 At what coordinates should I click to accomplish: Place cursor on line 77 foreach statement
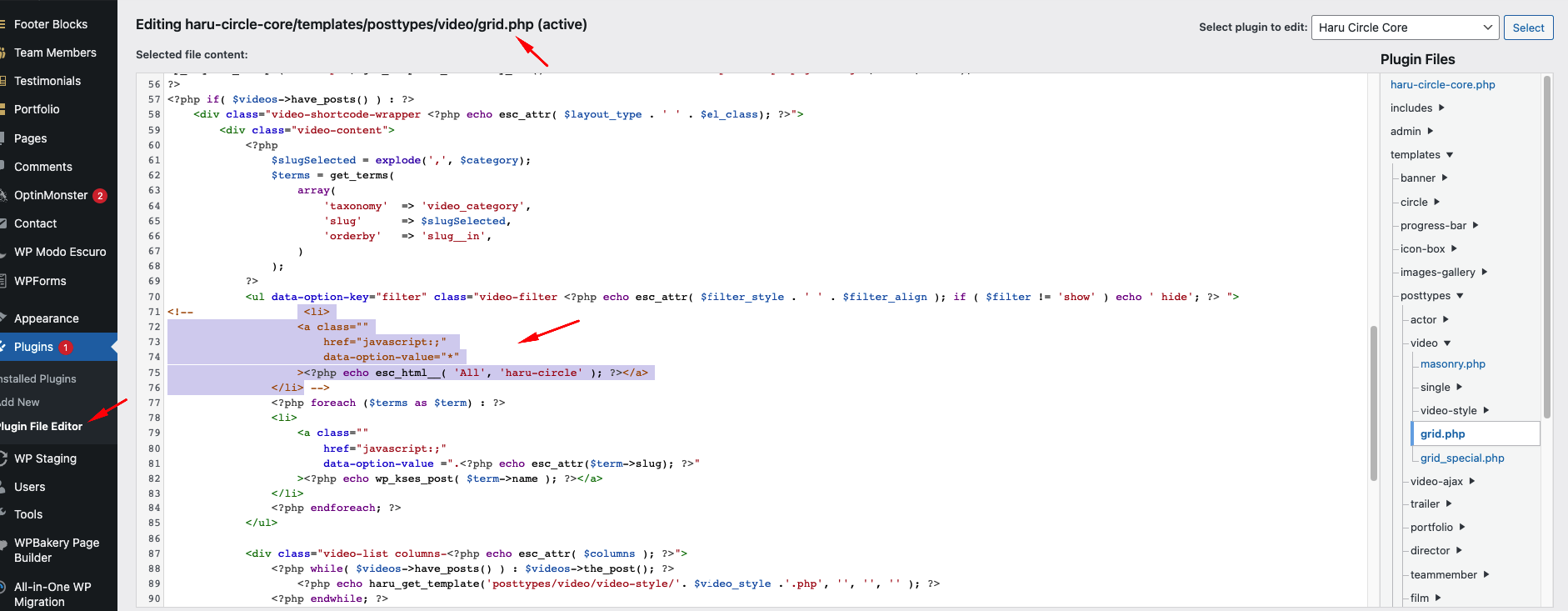click(x=387, y=403)
